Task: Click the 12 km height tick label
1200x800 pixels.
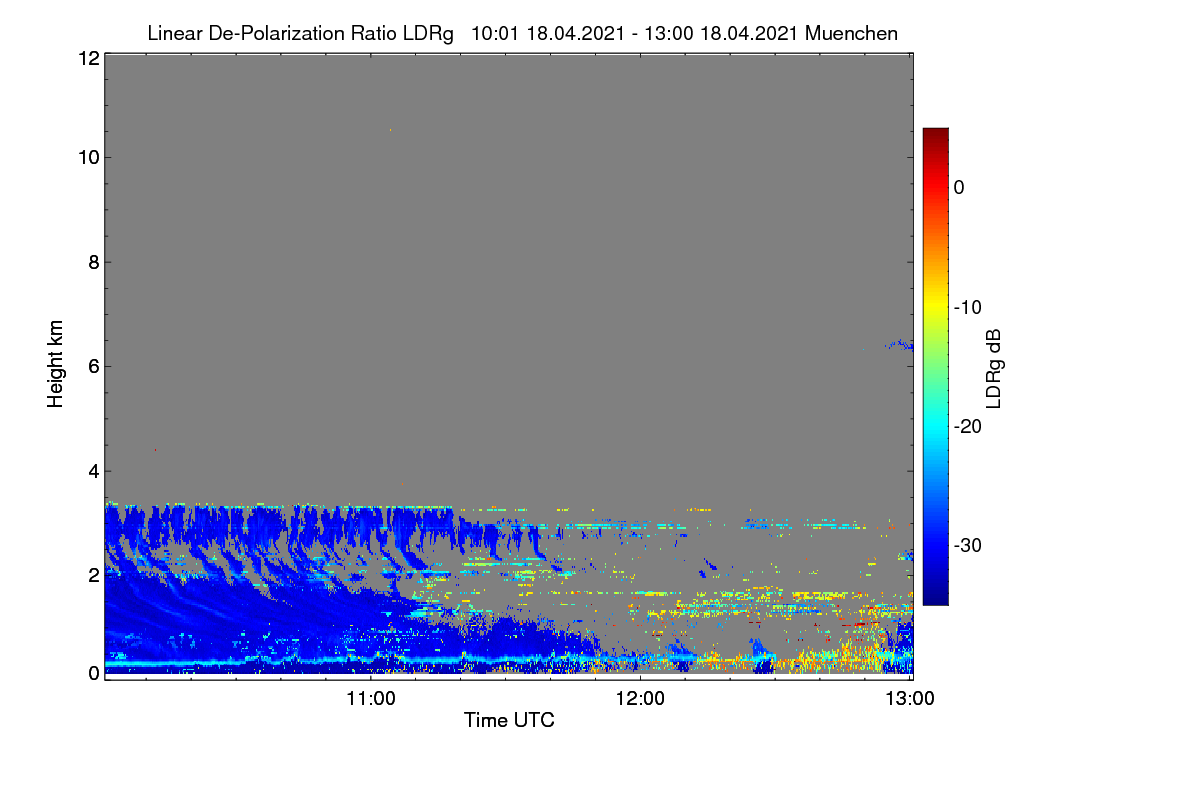Action: (88, 58)
